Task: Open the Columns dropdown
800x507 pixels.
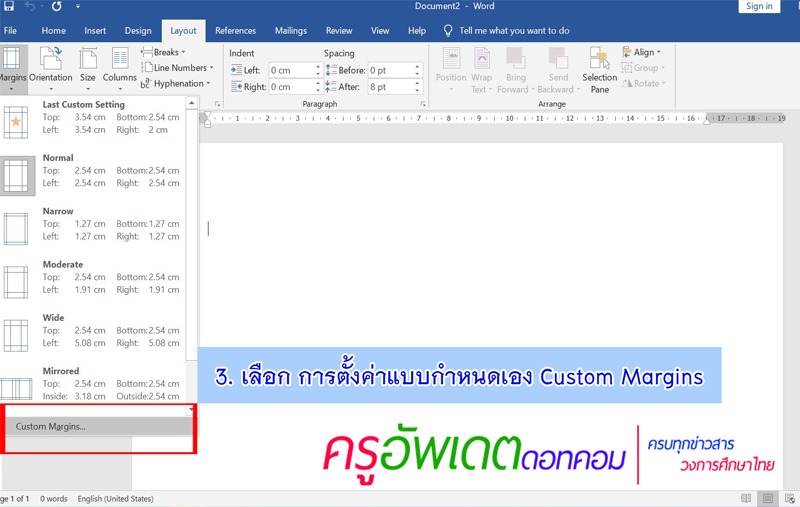Action: coord(120,69)
